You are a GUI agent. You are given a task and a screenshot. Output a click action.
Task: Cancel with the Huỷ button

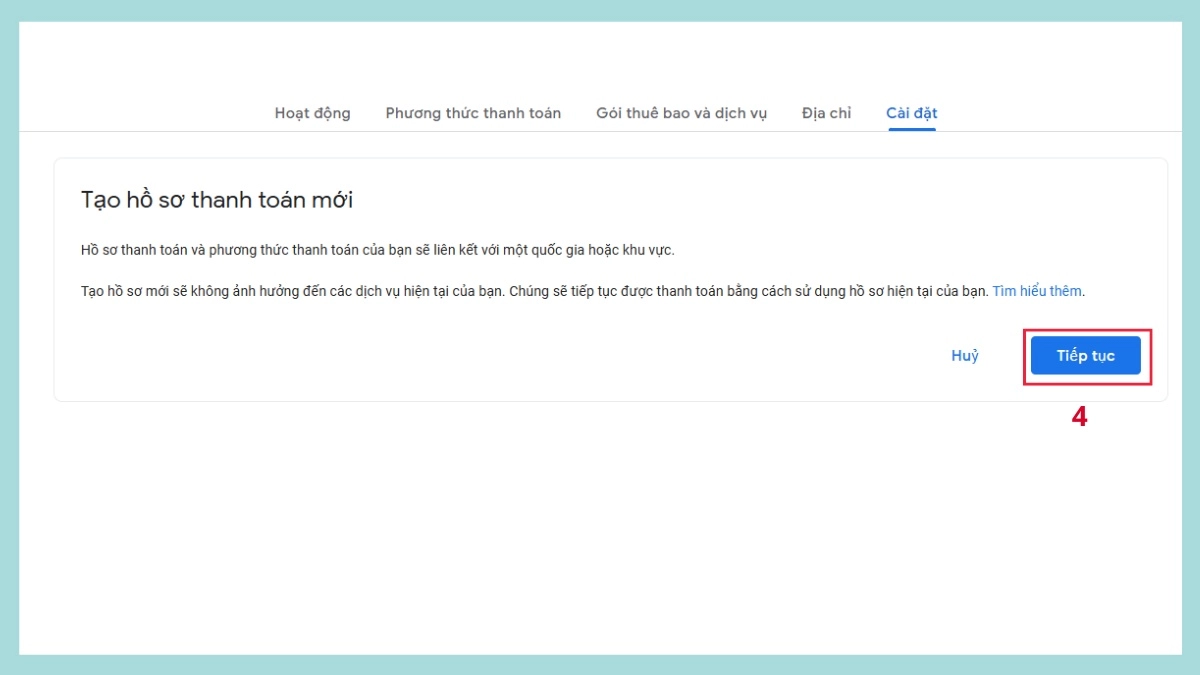point(964,356)
